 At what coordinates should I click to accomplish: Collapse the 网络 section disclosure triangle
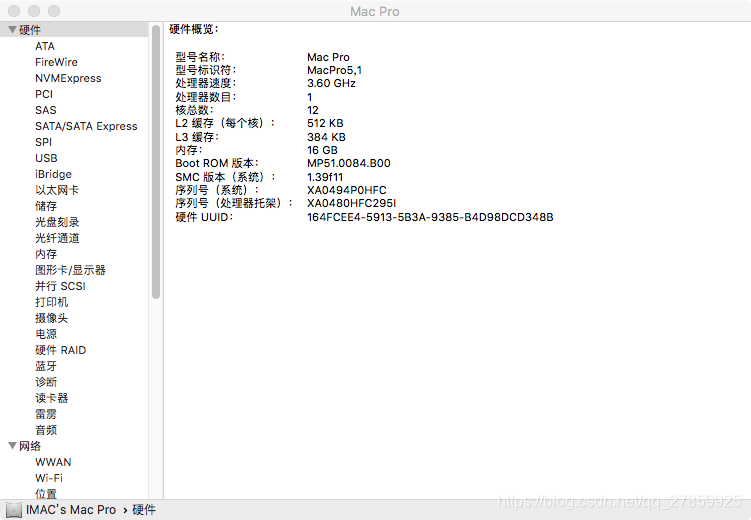(x=12, y=446)
